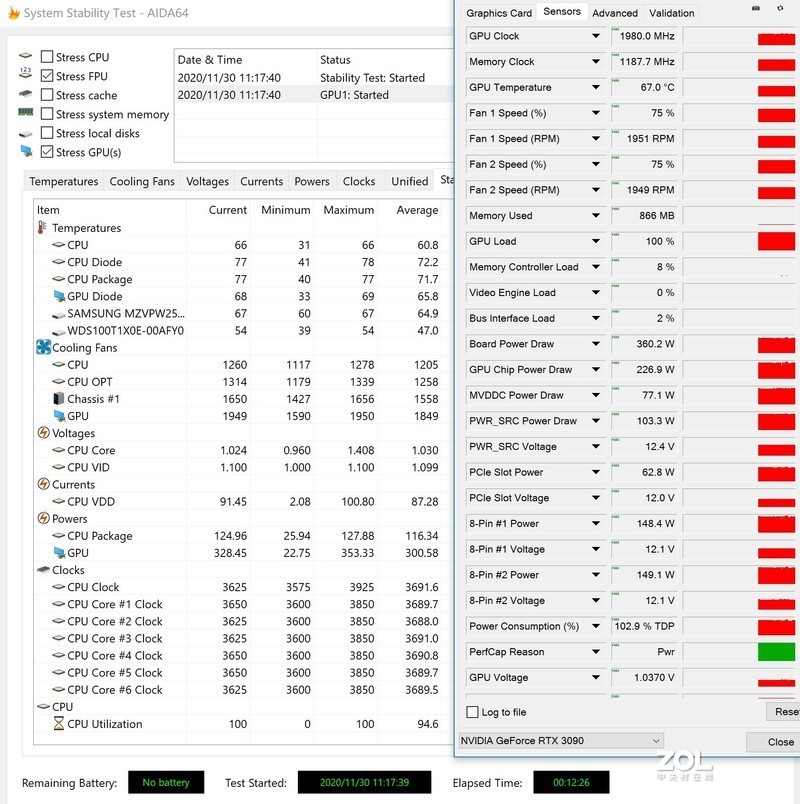Switch to the Powers tab
Viewport: 800px width, 804px height.
(x=312, y=181)
